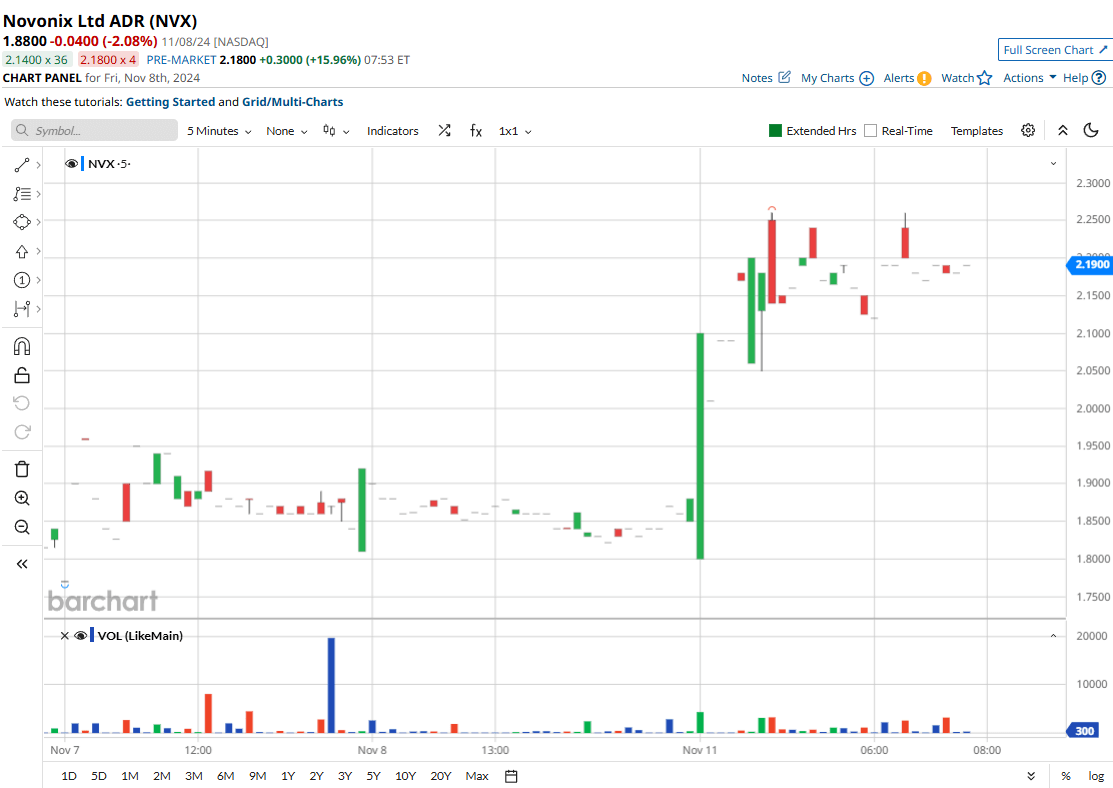Click the notes edit pencil icon
Viewport: 1113px width, 788px height.
[x=784, y=77]
